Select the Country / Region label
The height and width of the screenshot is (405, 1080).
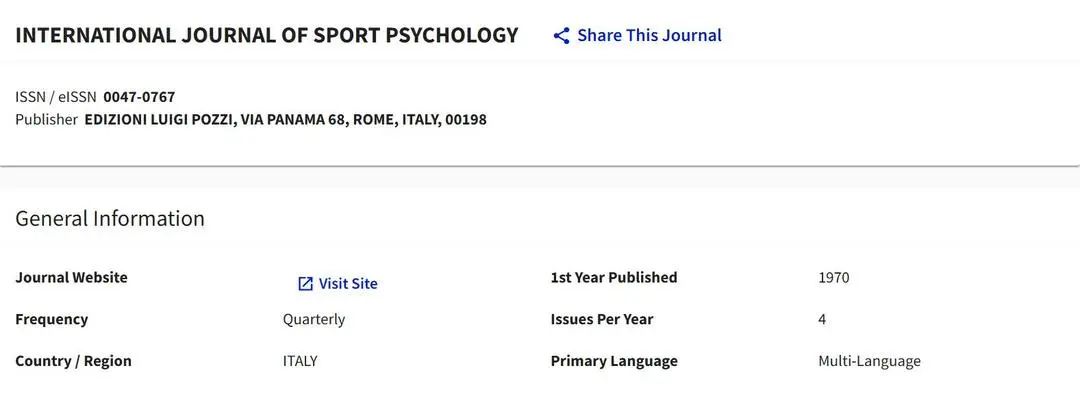(74, 361)
